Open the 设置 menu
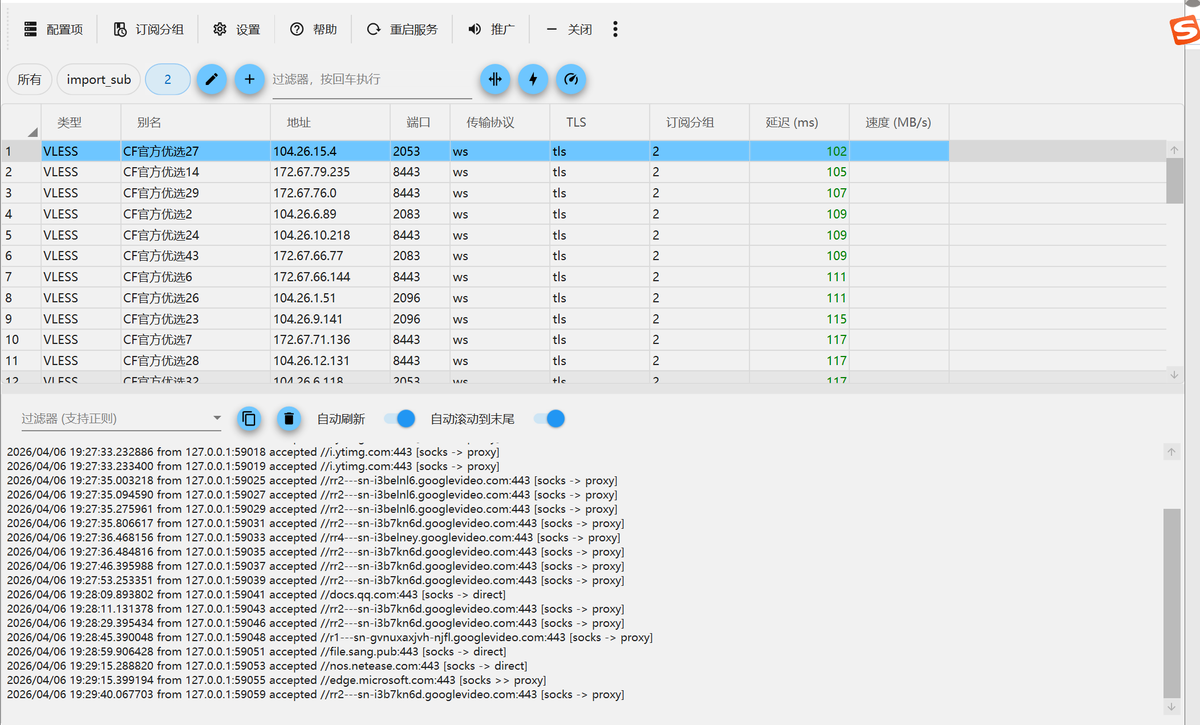 [x=237, y=29]
